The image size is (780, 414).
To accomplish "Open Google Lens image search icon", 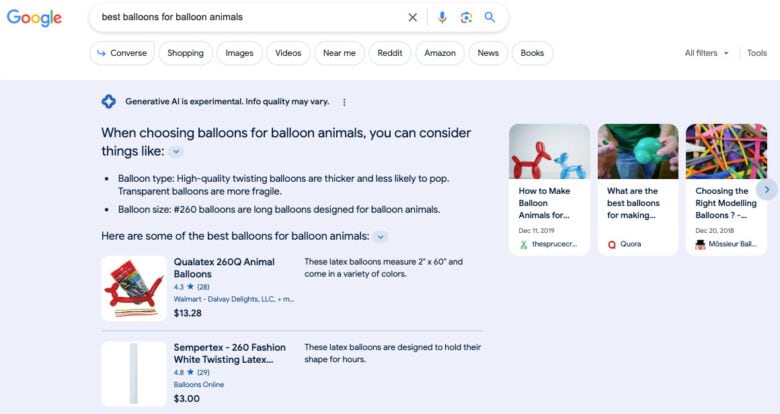I will point(466,17).
